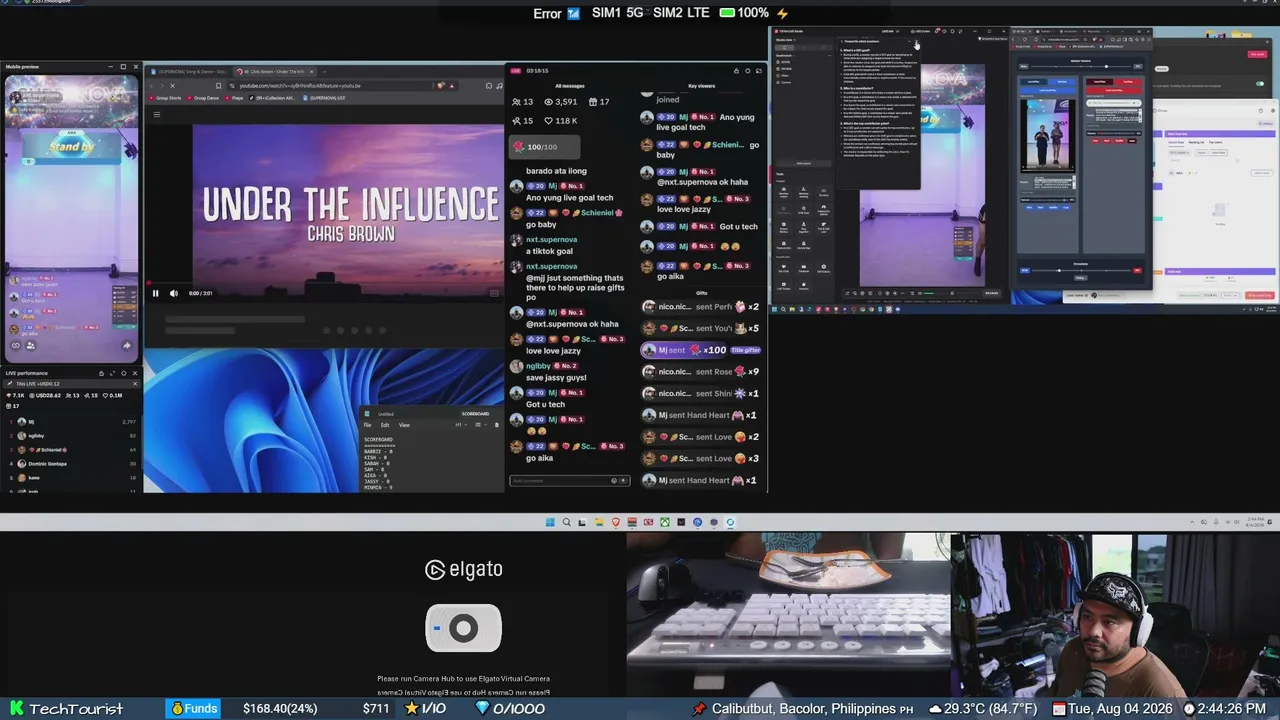Click the gift count 17 icon

[x=599, y=102]
